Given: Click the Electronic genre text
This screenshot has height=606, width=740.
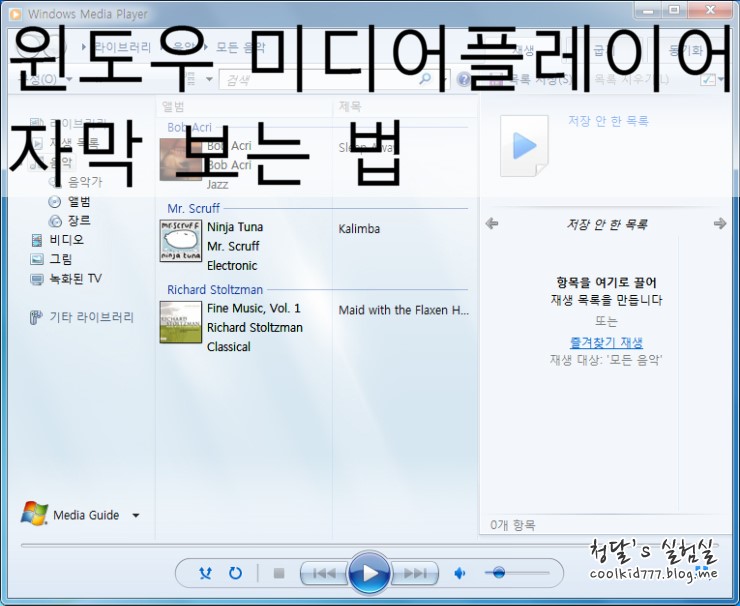Looking at the screenshot, I should [x=232, y=266].
